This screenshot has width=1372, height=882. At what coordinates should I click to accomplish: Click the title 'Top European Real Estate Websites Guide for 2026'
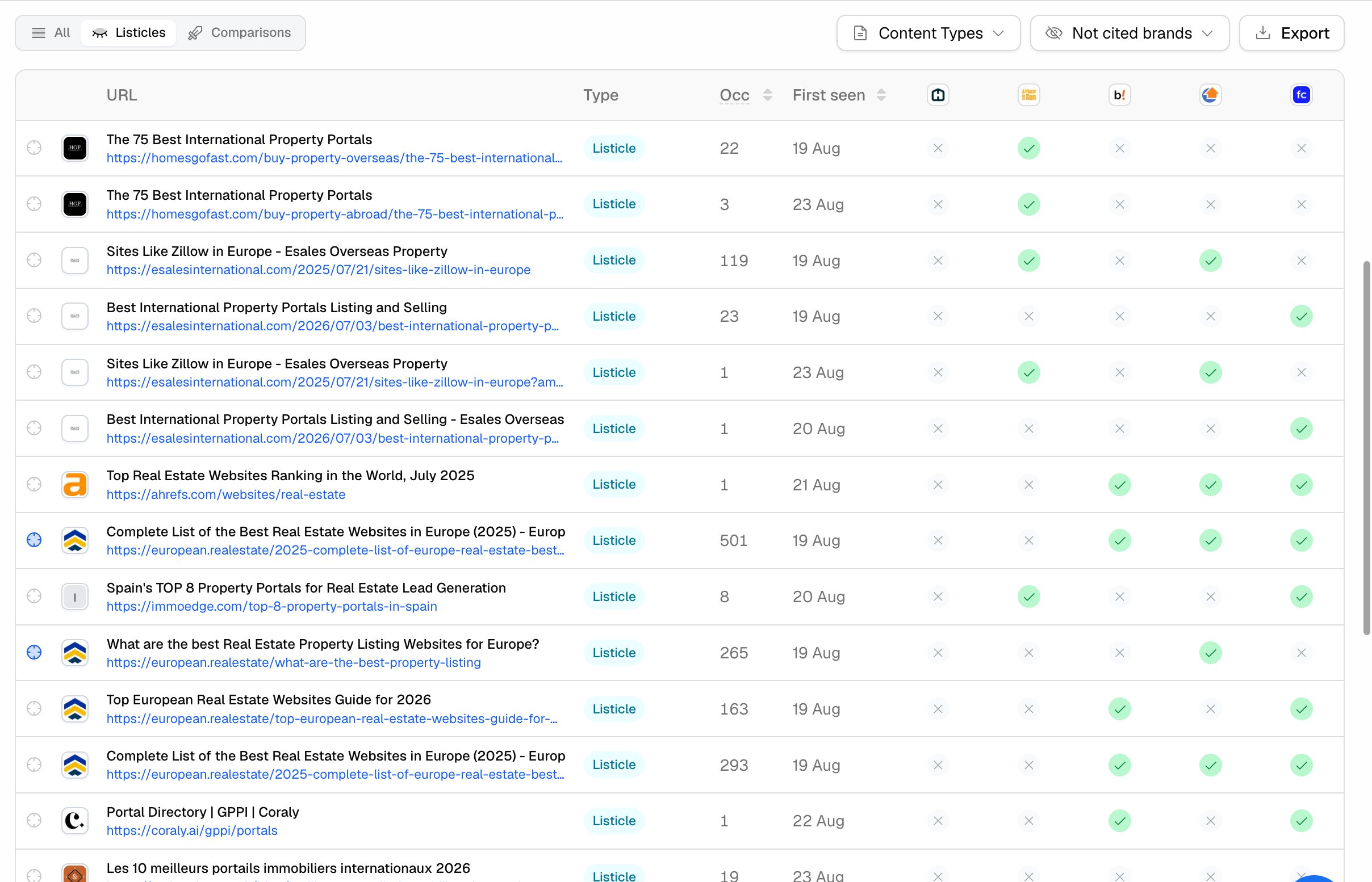(x=269, y=700)
